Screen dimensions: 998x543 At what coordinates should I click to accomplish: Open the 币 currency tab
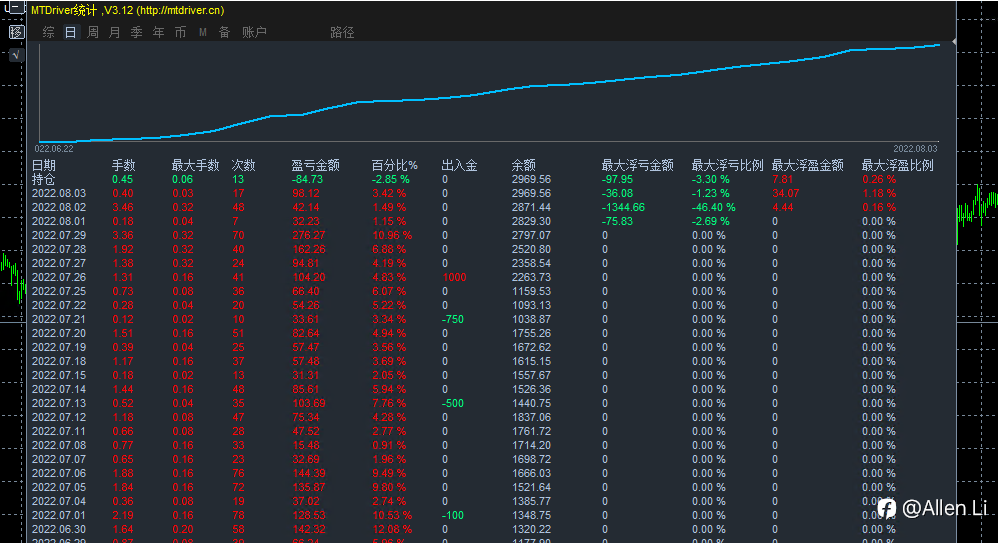point(180,32)
